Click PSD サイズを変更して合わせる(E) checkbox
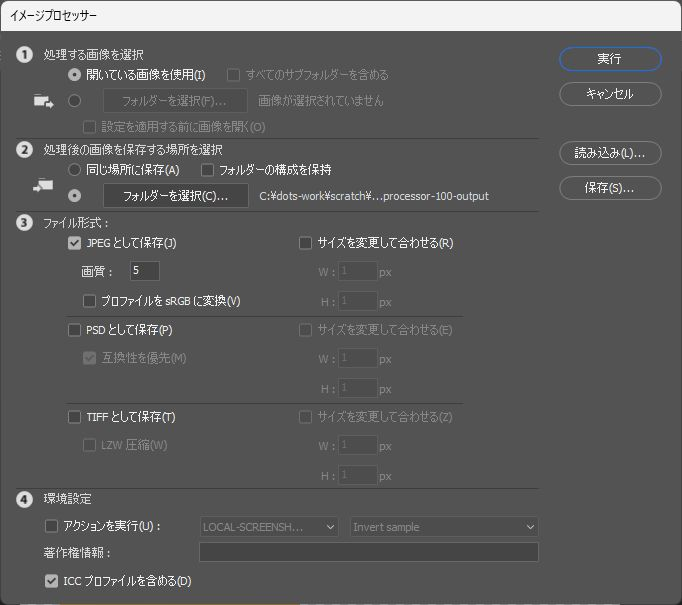682x605 pixels. [x=305, y=330]
